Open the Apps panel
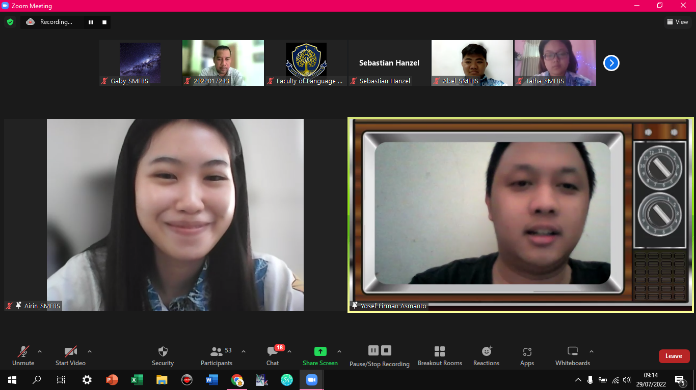 point(527,356)
